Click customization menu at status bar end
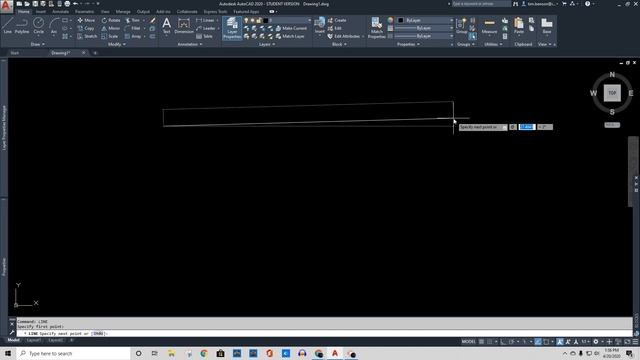The width and height of the screenshot is (640, 360). pos(635,342)
